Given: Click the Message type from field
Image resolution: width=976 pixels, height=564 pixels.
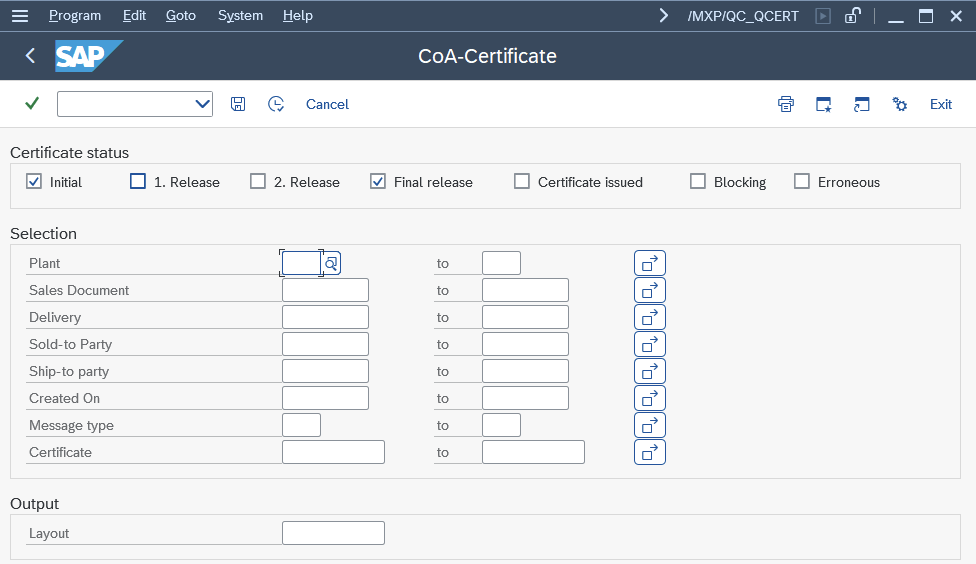Looking at the screenshot, I should [x=301, y=425].
